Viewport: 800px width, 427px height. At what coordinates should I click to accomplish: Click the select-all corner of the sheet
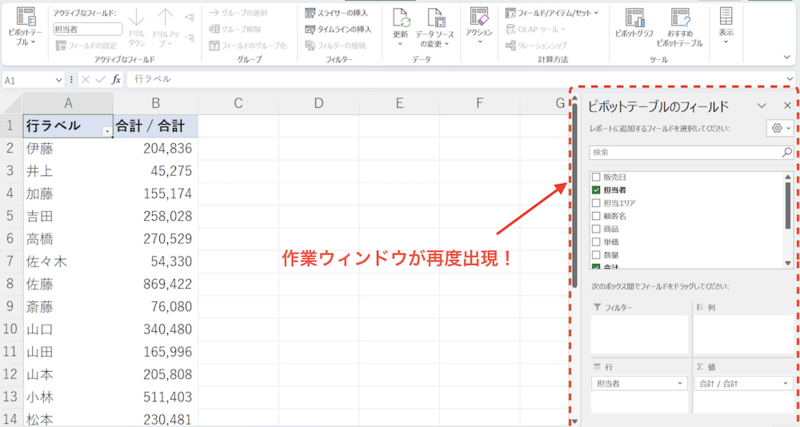pyautogui.click(x=11, y=104)
